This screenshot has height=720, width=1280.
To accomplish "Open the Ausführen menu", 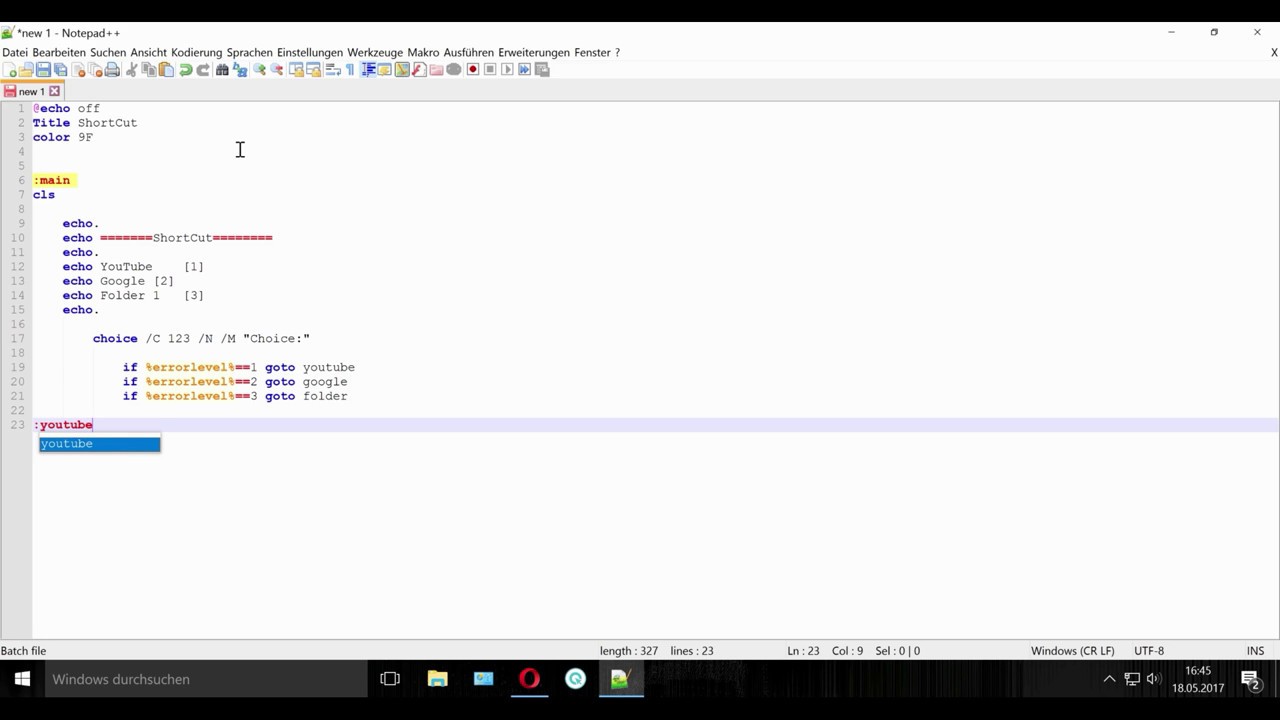I will click(x=469, y=52).
